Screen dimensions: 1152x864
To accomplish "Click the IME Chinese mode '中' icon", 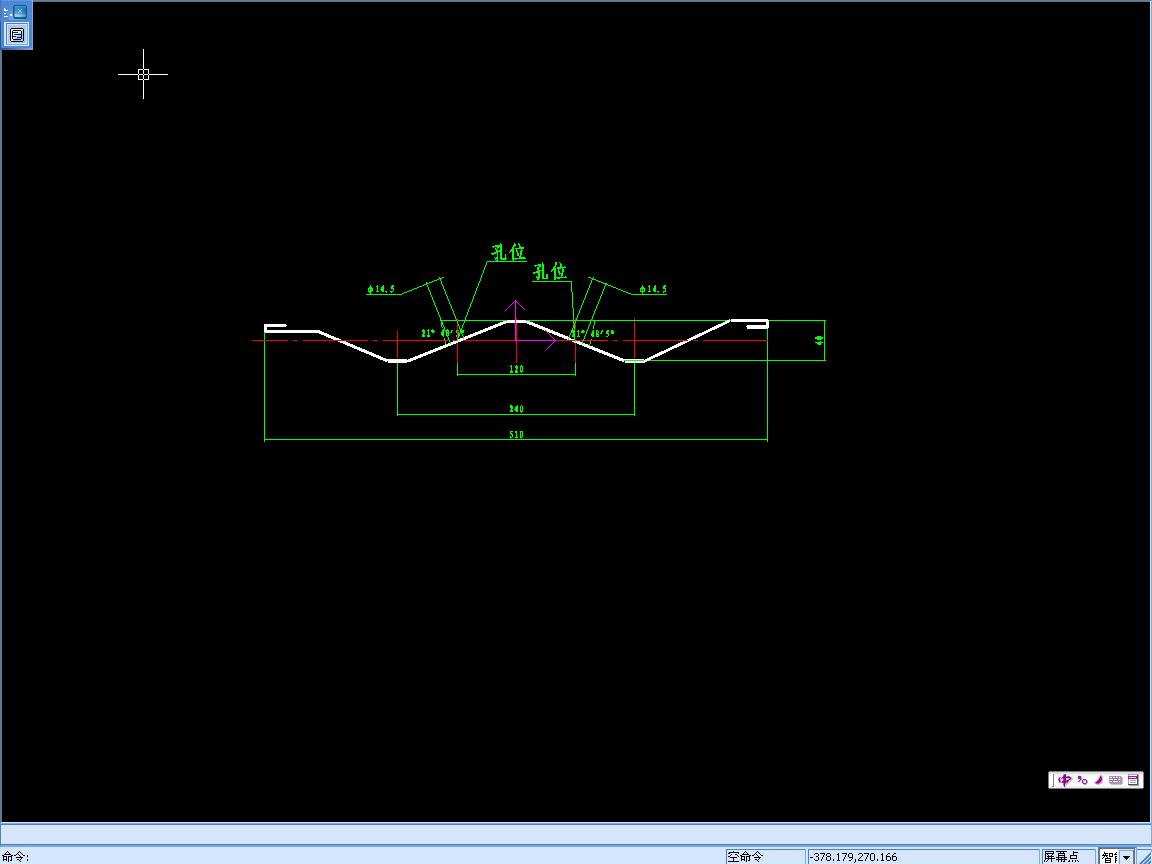I will (x=1065, y=780).
